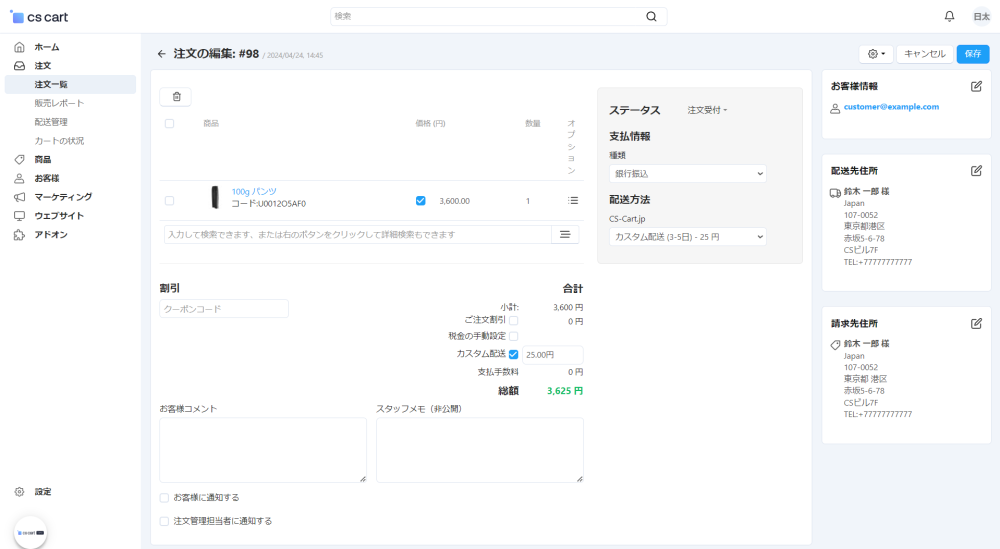The height and width of the screenshot is (549, 1000).
Task: Click the product thumbnail of 100g パンツ
Action: [215, 197]
